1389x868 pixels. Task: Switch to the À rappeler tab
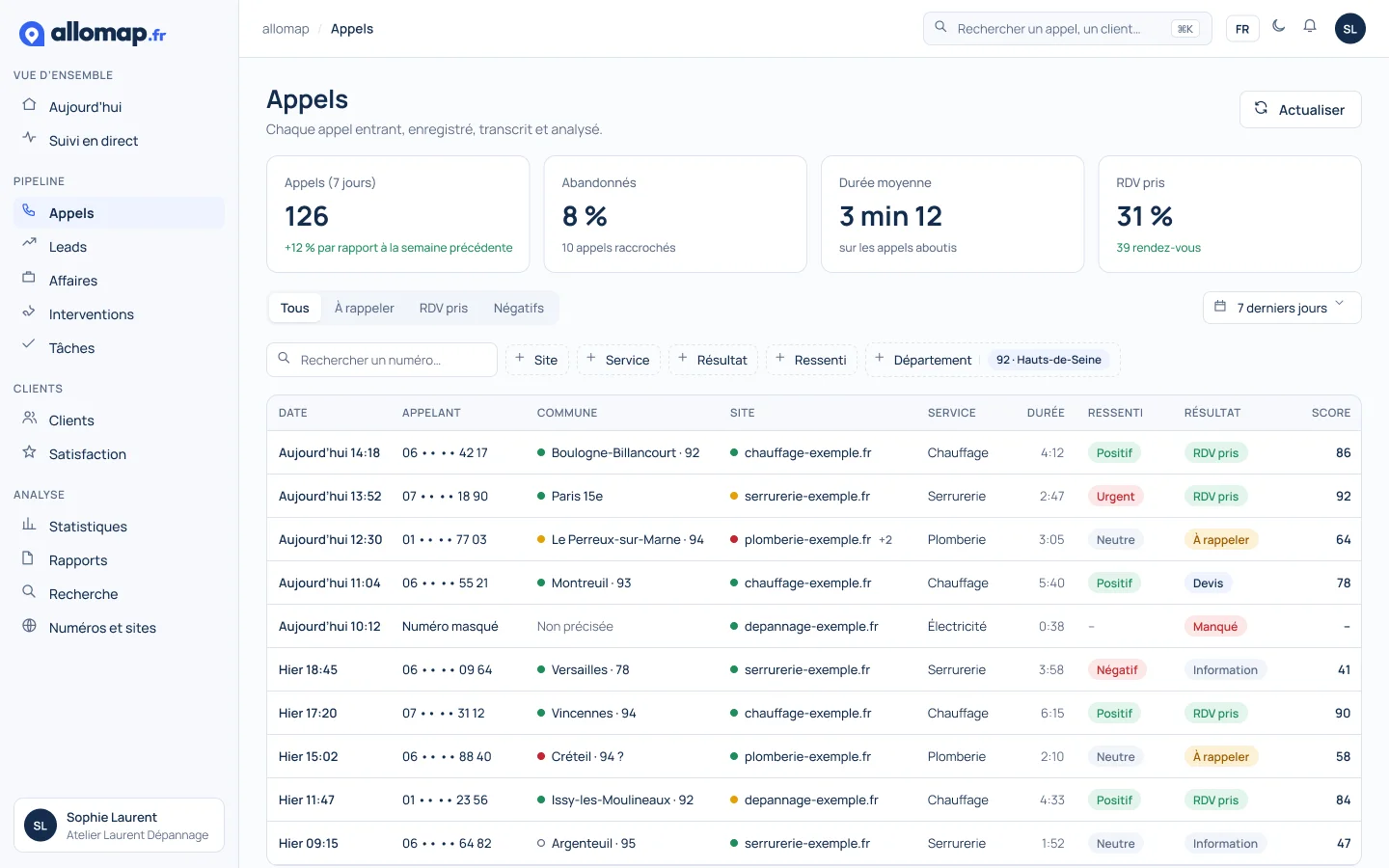(x=365, y=309)
